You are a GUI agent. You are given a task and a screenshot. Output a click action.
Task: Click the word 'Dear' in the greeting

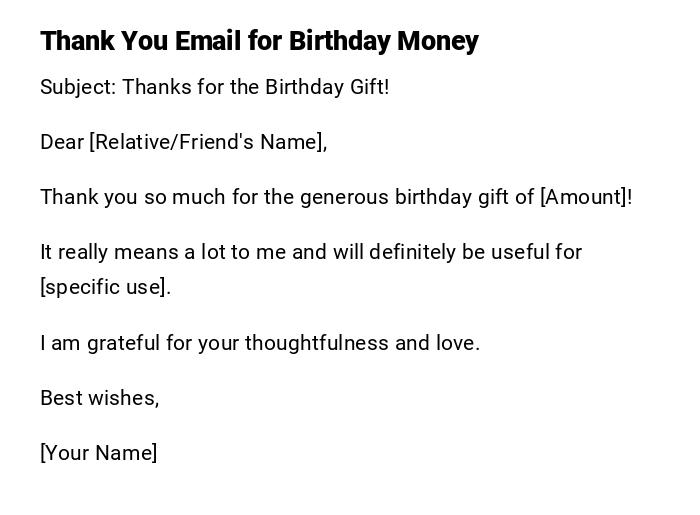coord(62,142)
